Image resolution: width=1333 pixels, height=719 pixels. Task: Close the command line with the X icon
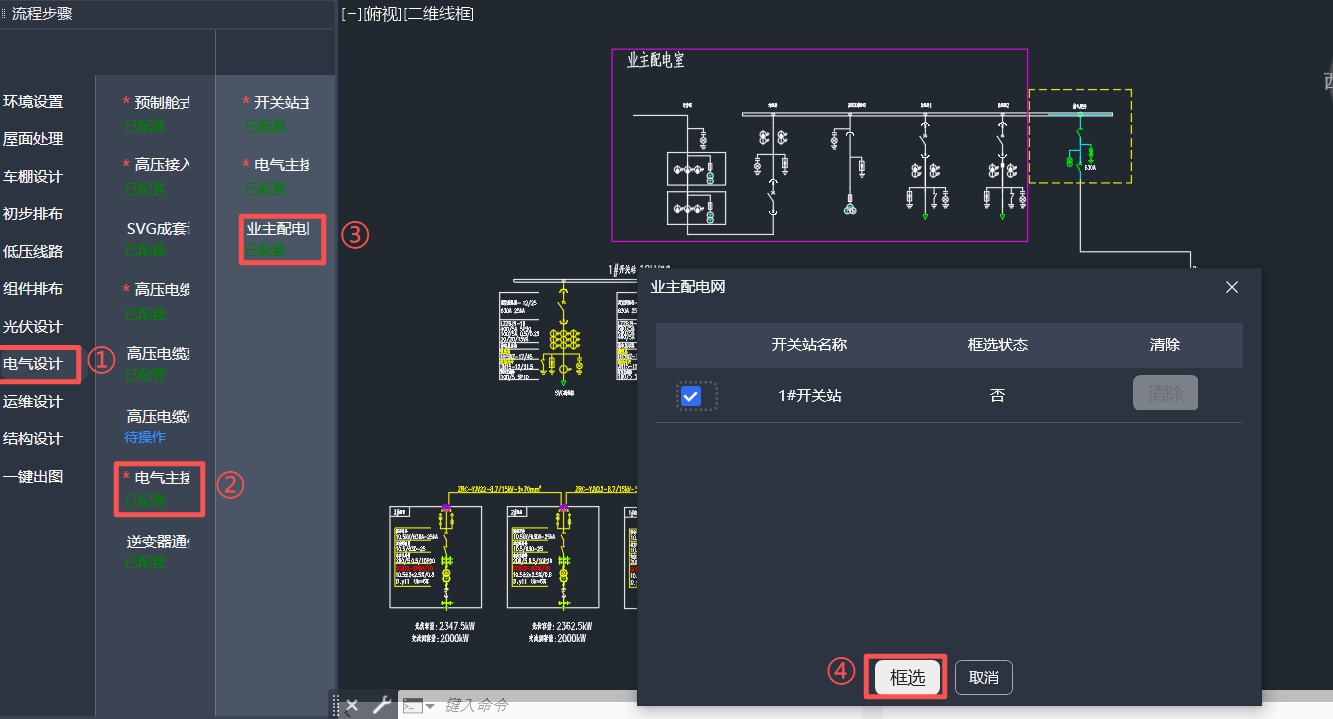pos(352,705)
